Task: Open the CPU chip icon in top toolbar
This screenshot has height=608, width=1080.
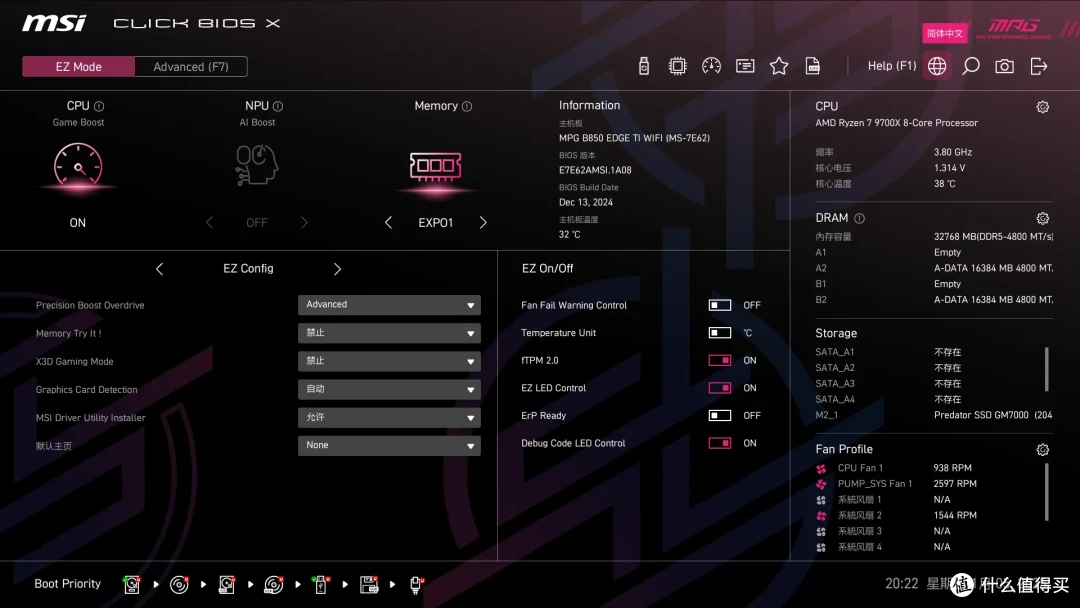Action: tap(677, 66)
